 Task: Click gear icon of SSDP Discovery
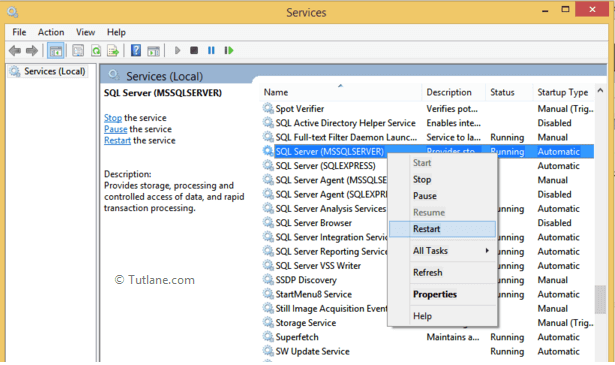pyautogui.click(x=268, y=280)
